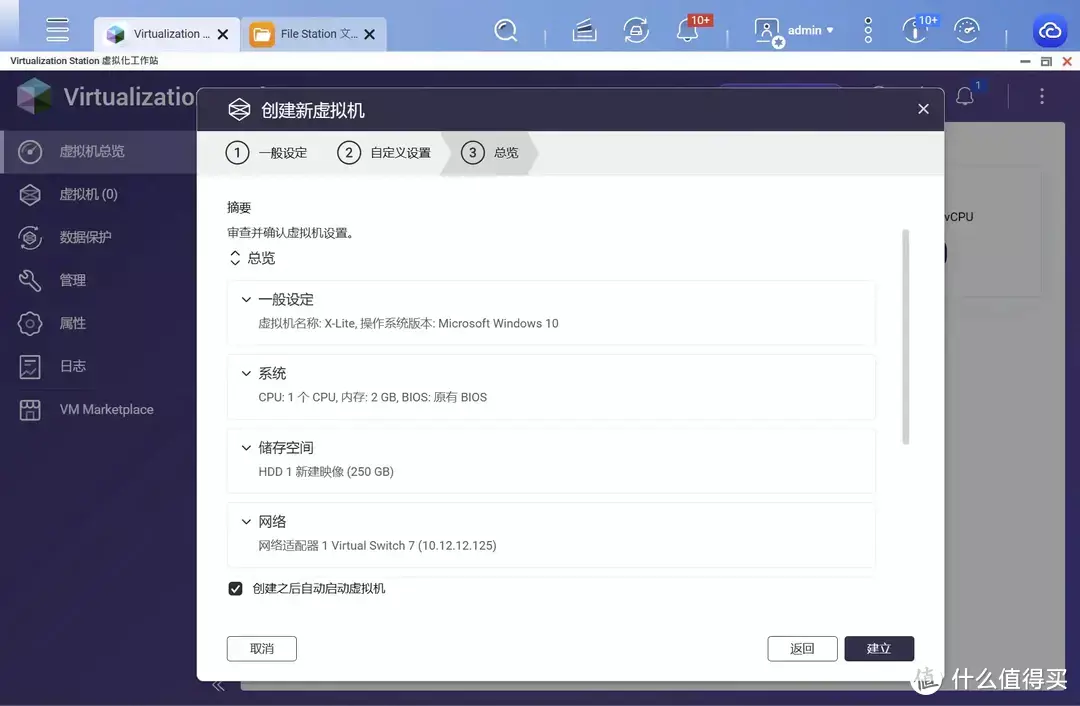Open VM Marketplace in the sidebar
Image resolution: width=1080 pixels, height=706 pixels.
click(x=98, y=409)
